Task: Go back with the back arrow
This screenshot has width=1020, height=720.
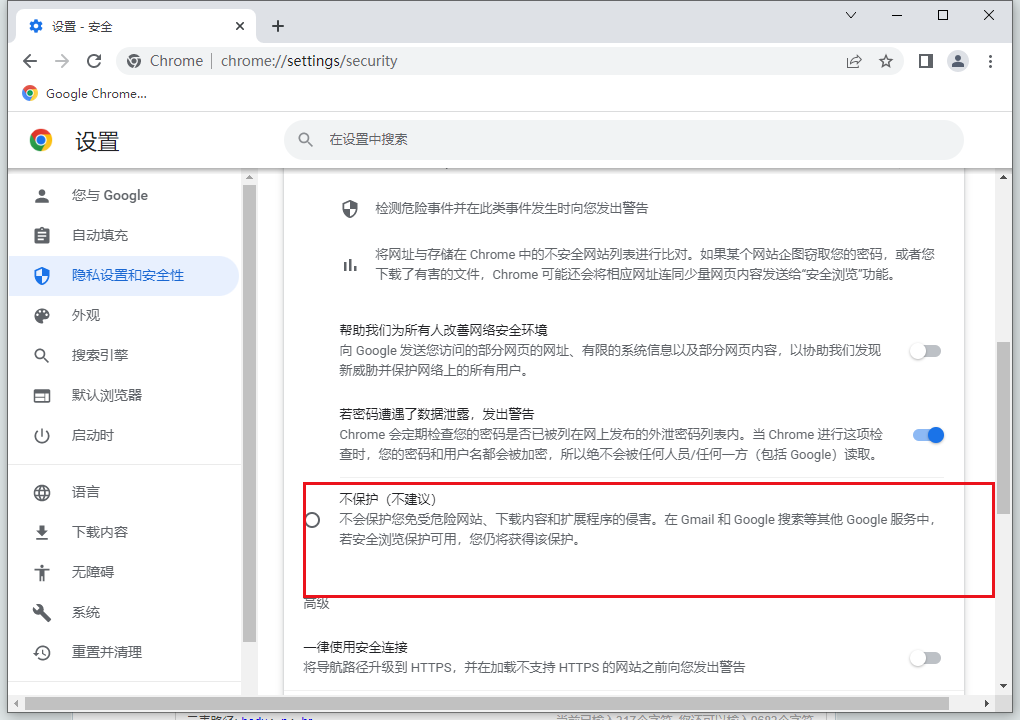Action: (30, 61)
